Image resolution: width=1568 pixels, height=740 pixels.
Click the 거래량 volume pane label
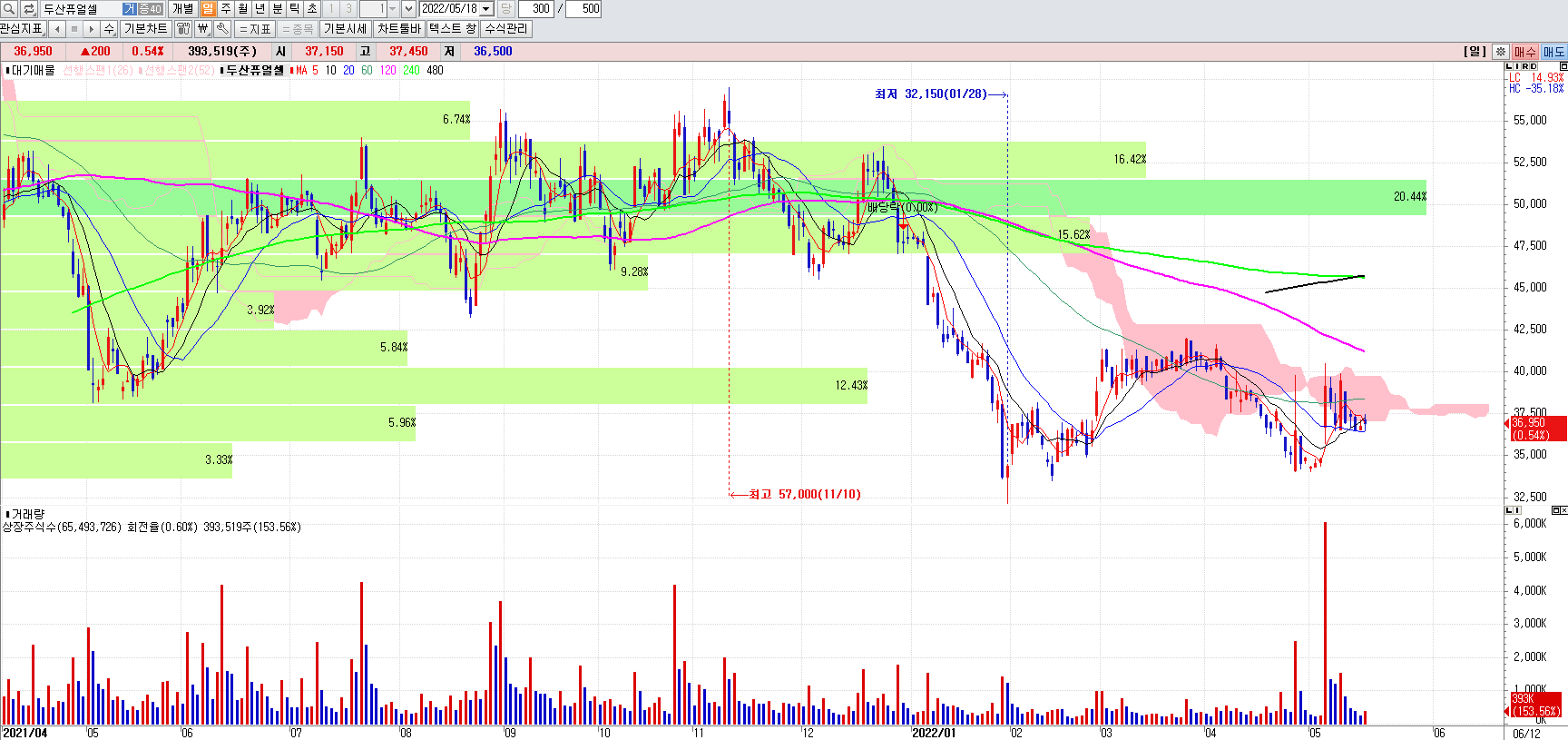click(25, 514)
